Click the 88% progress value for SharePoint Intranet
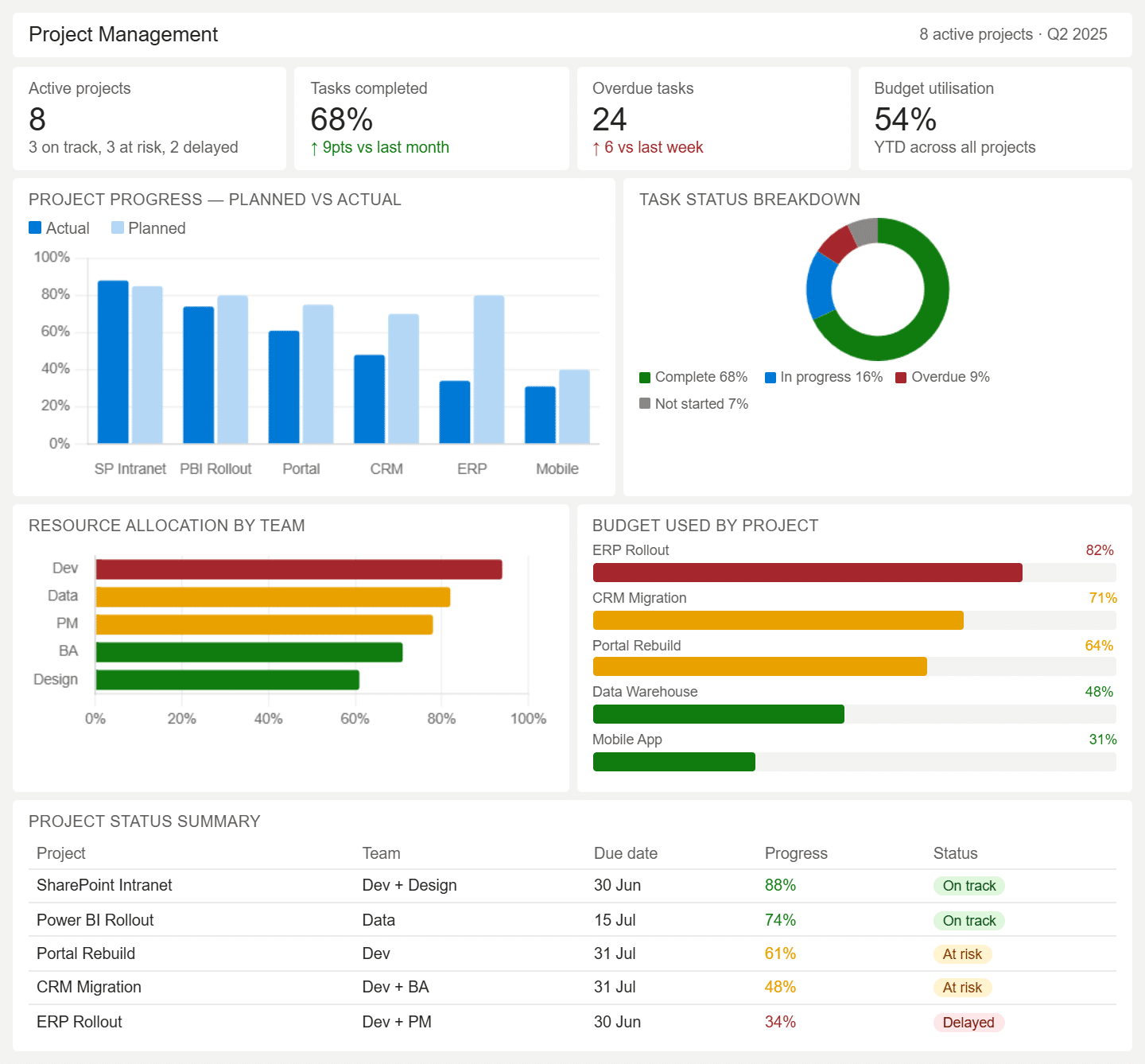 [780, 885]
